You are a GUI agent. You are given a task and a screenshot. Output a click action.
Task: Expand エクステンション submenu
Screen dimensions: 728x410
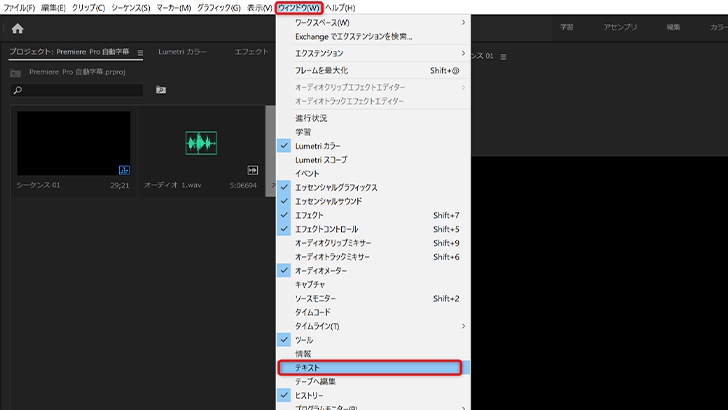click(x=373, y=53)
